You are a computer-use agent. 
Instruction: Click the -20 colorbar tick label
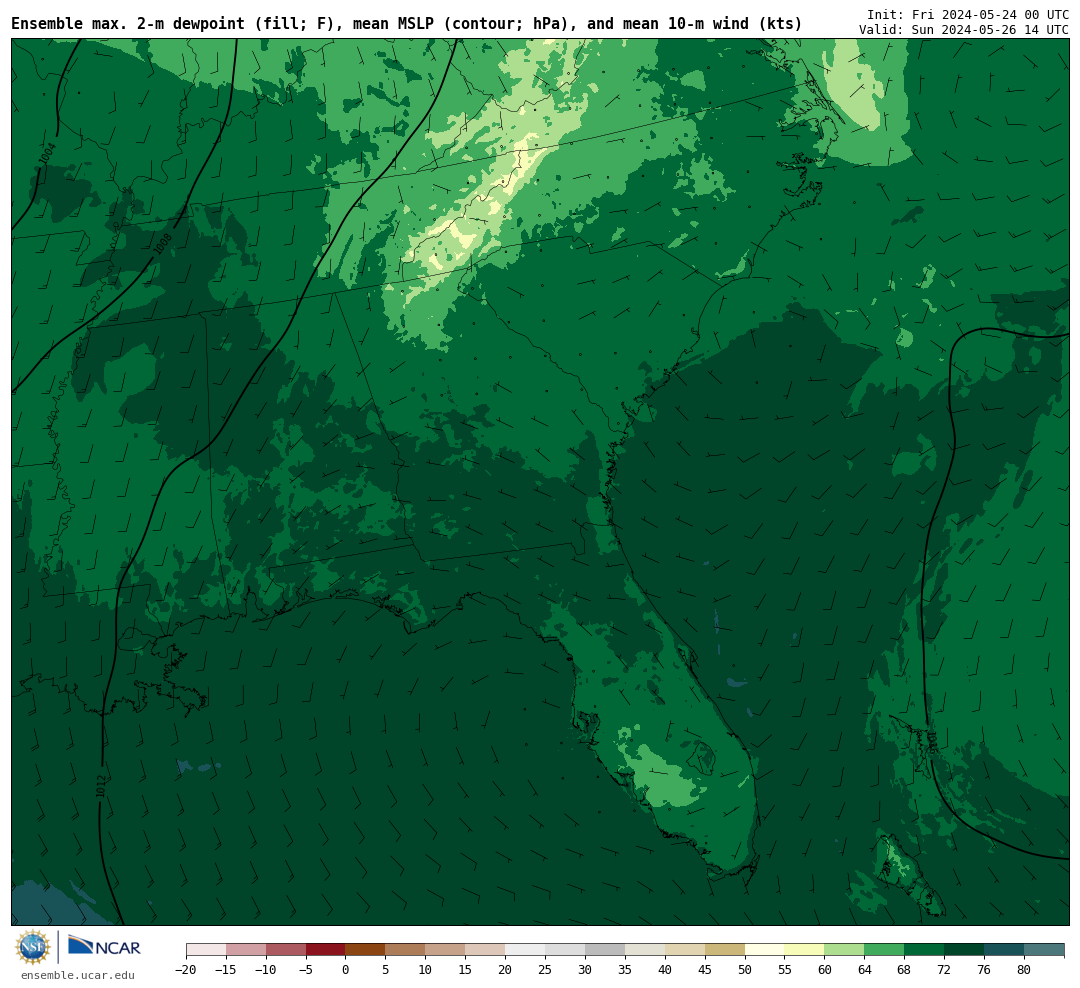click(x=186, y=969)
